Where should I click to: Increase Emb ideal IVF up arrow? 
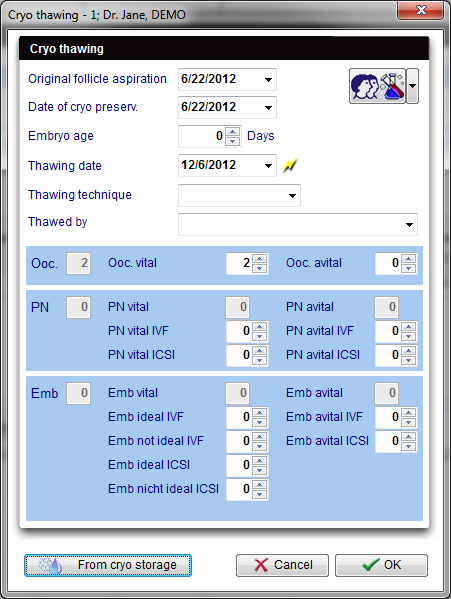[260, 412]
